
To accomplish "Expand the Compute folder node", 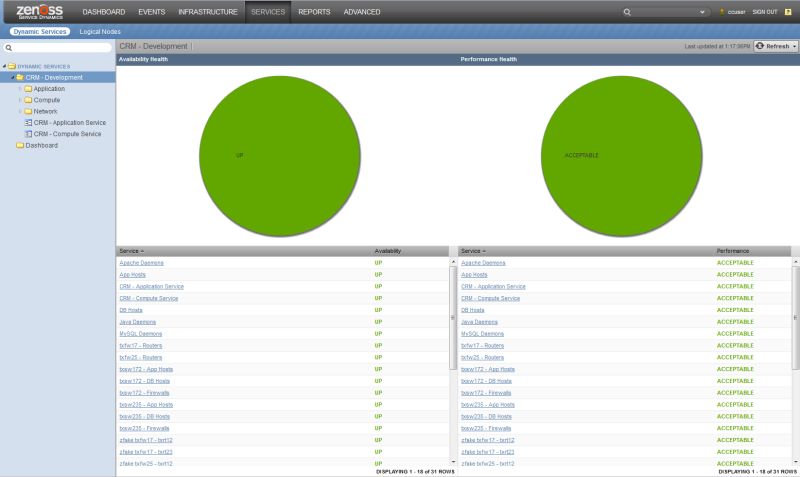I will click(20, 100).
